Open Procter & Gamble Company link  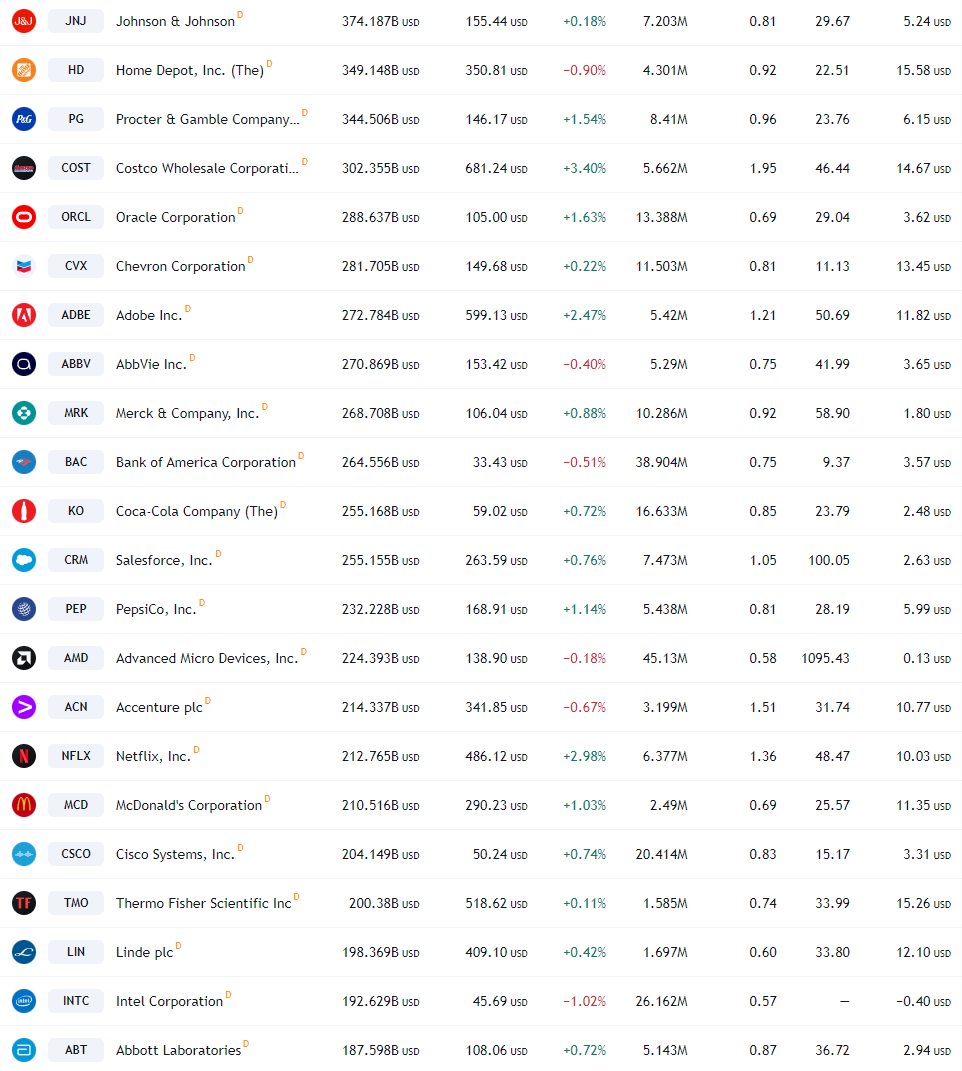tap(208, 120)
